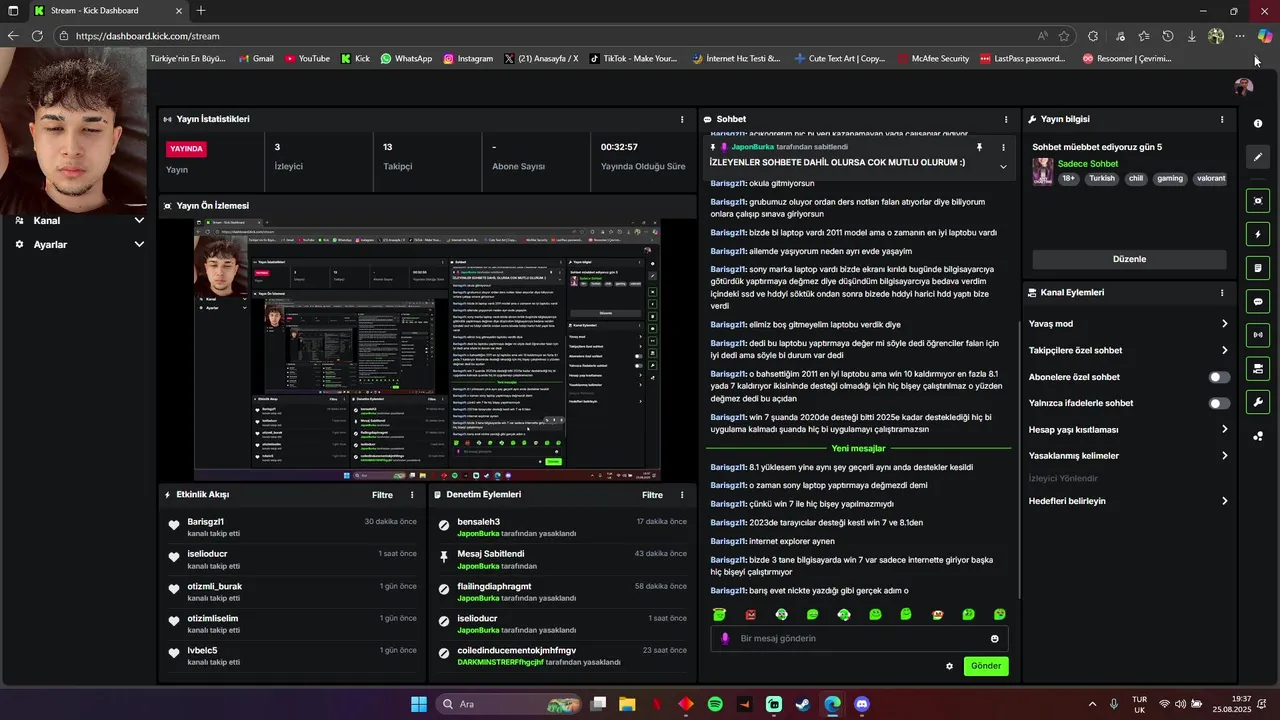Click bensaleh3 in Denetim Eylemleri list

pos(478,522)
